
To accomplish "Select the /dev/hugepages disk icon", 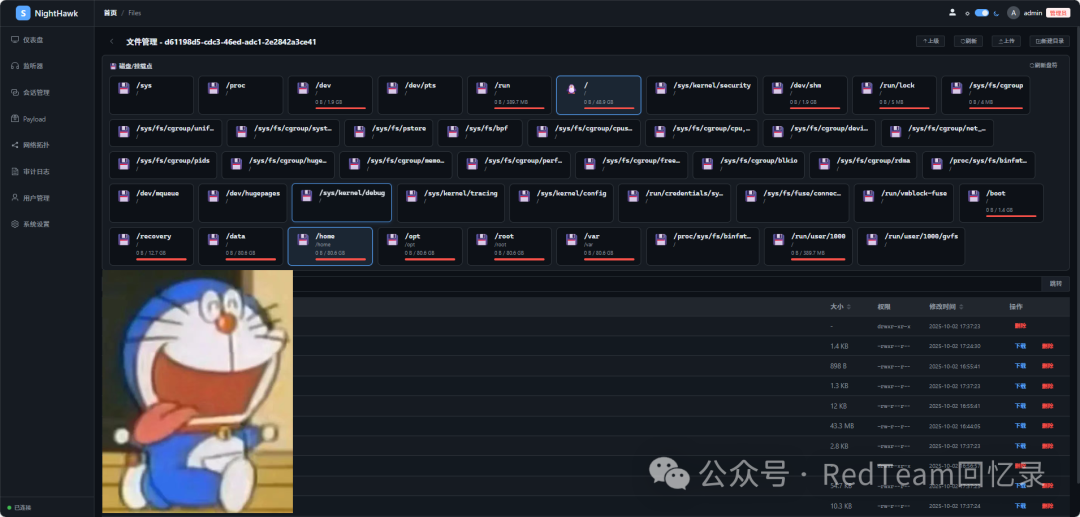I will tap(213, 196).
